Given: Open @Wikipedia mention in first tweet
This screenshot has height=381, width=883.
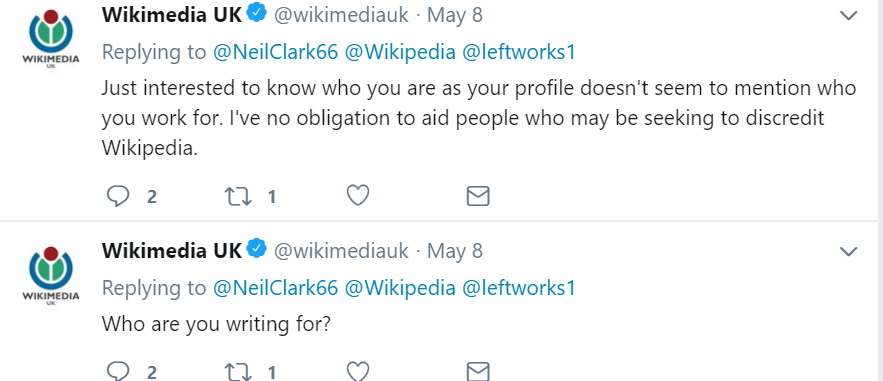Looking at the screenshot, I should pos(400,52).
